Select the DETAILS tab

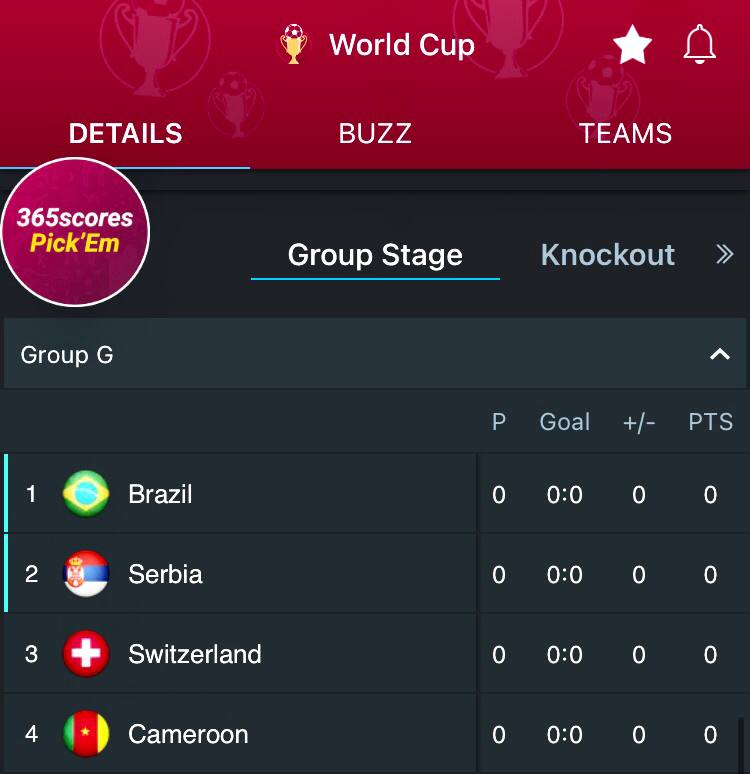pos(125,134)
